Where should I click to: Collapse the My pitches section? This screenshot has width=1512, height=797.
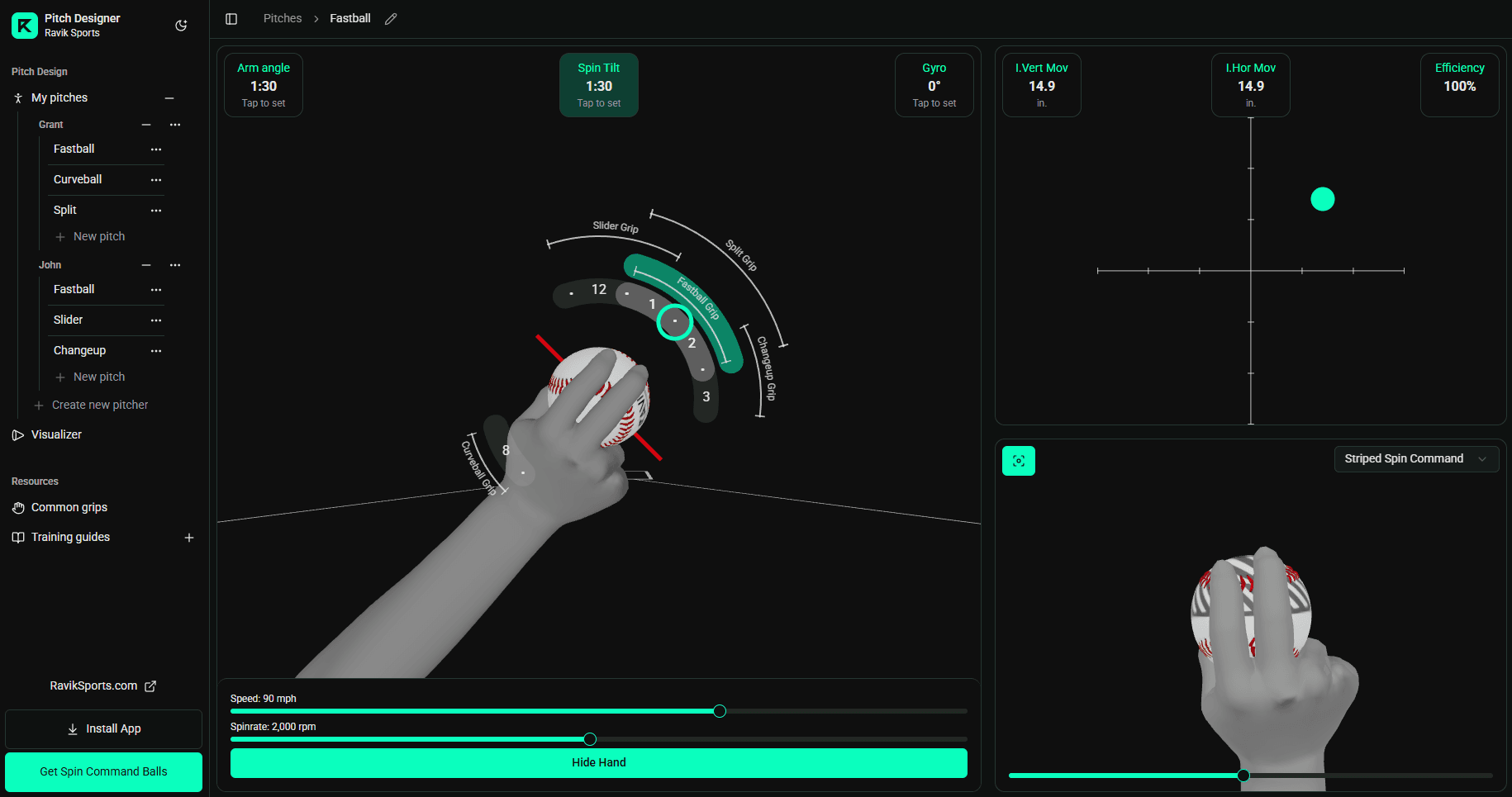pyautogui.click(x=169, y=97)
